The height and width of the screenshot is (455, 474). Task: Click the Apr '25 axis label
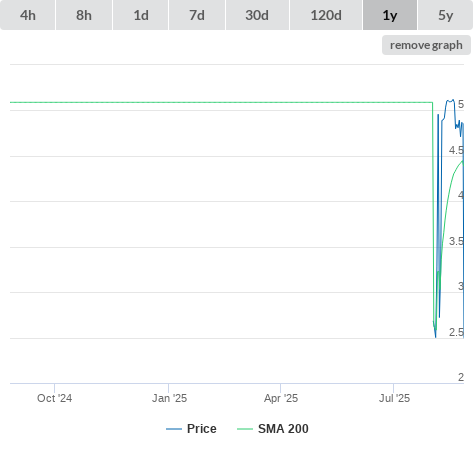[x=281, y=398]
